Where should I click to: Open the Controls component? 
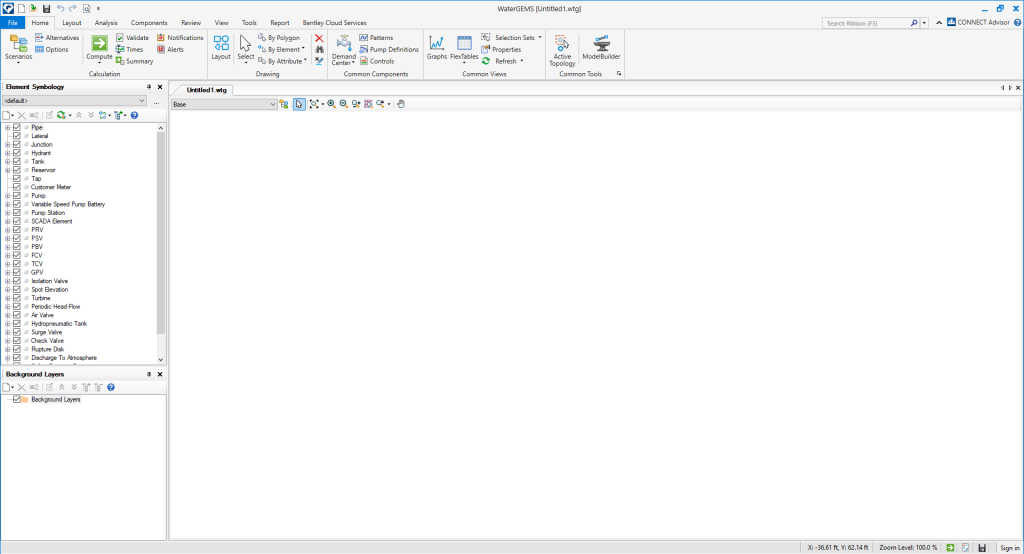pos(377,61)
